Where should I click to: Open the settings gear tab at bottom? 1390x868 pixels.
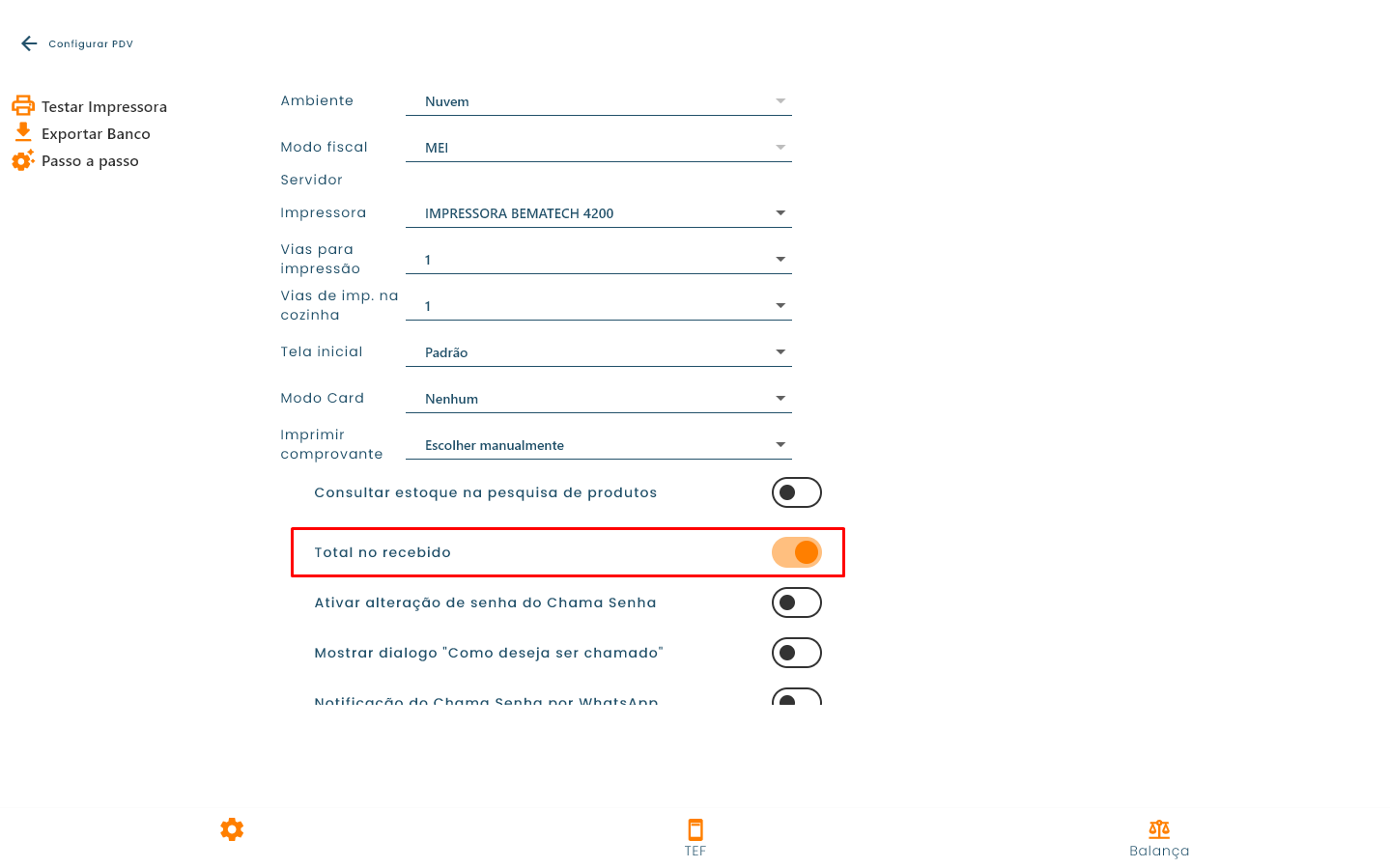tap(232, 829)
